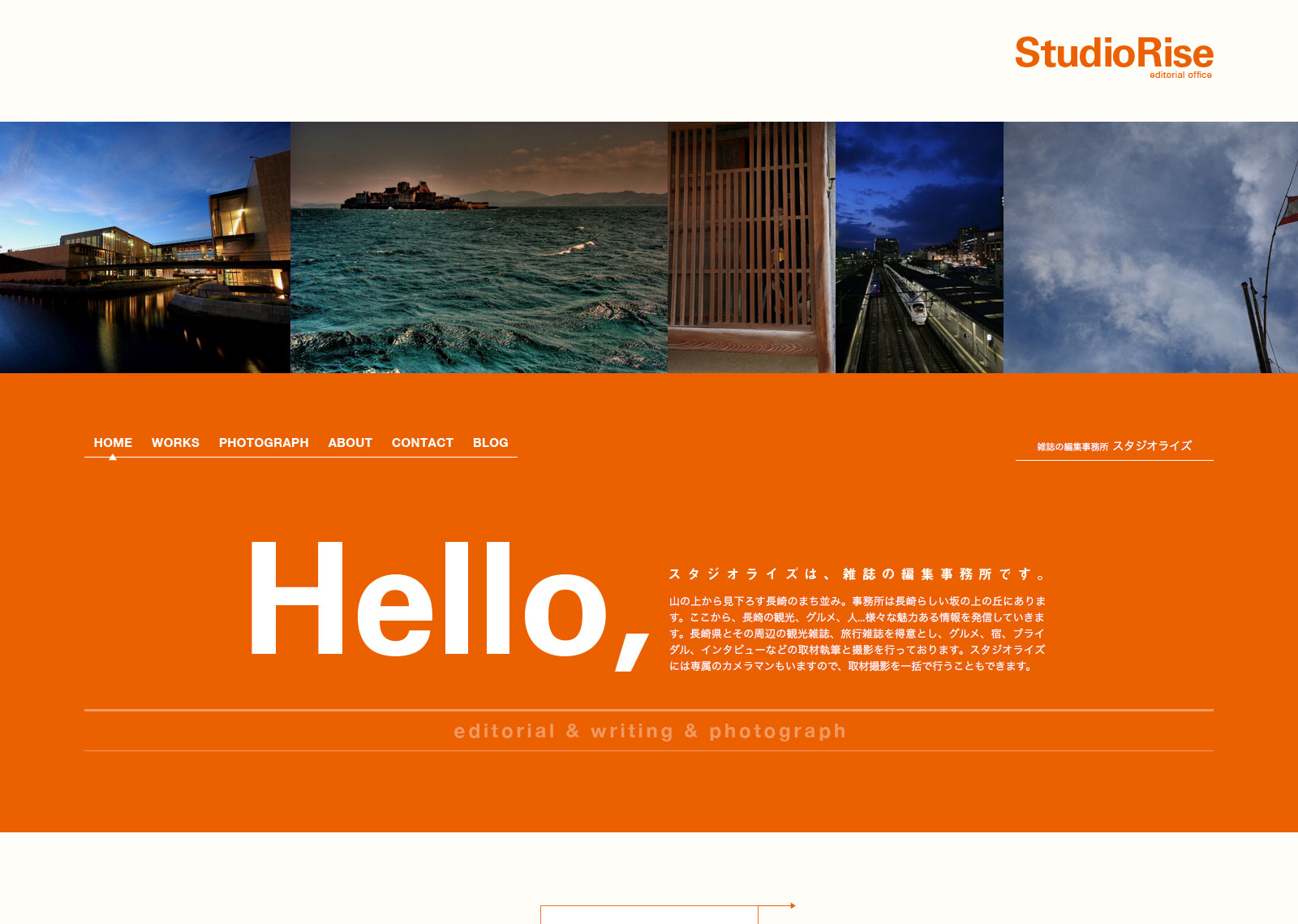Select ABOUT in the navigation
This screenshot has width=1298, height=924.
click(x=350, y=443)
